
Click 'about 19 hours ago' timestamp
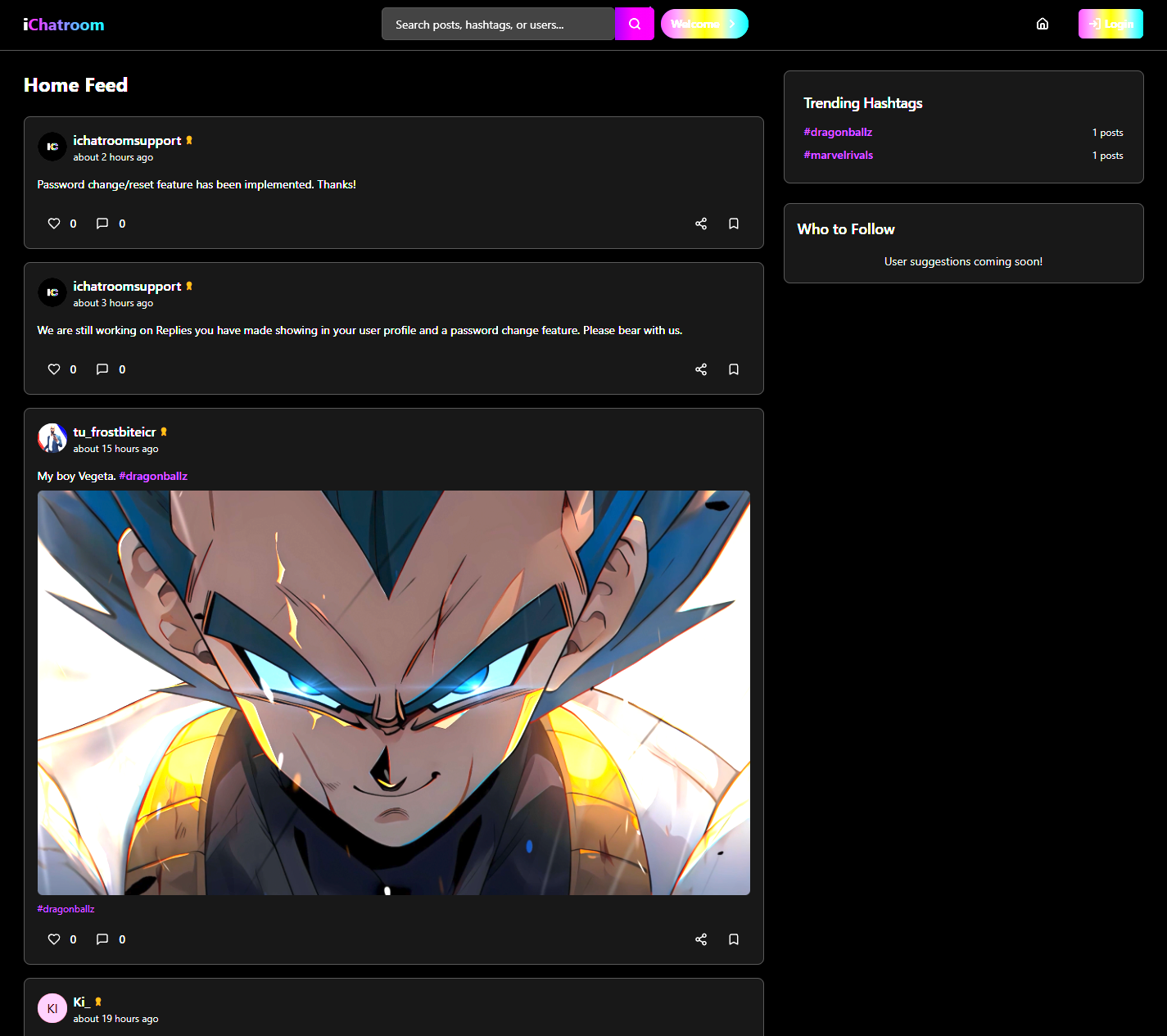click(x=115, y=1019)
